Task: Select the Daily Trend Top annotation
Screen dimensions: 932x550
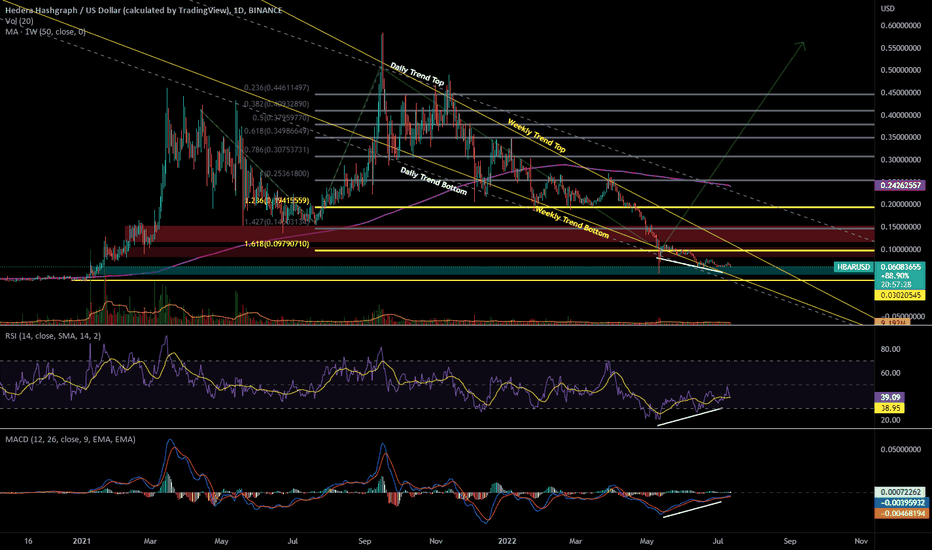Action: [x=417, y=74]
